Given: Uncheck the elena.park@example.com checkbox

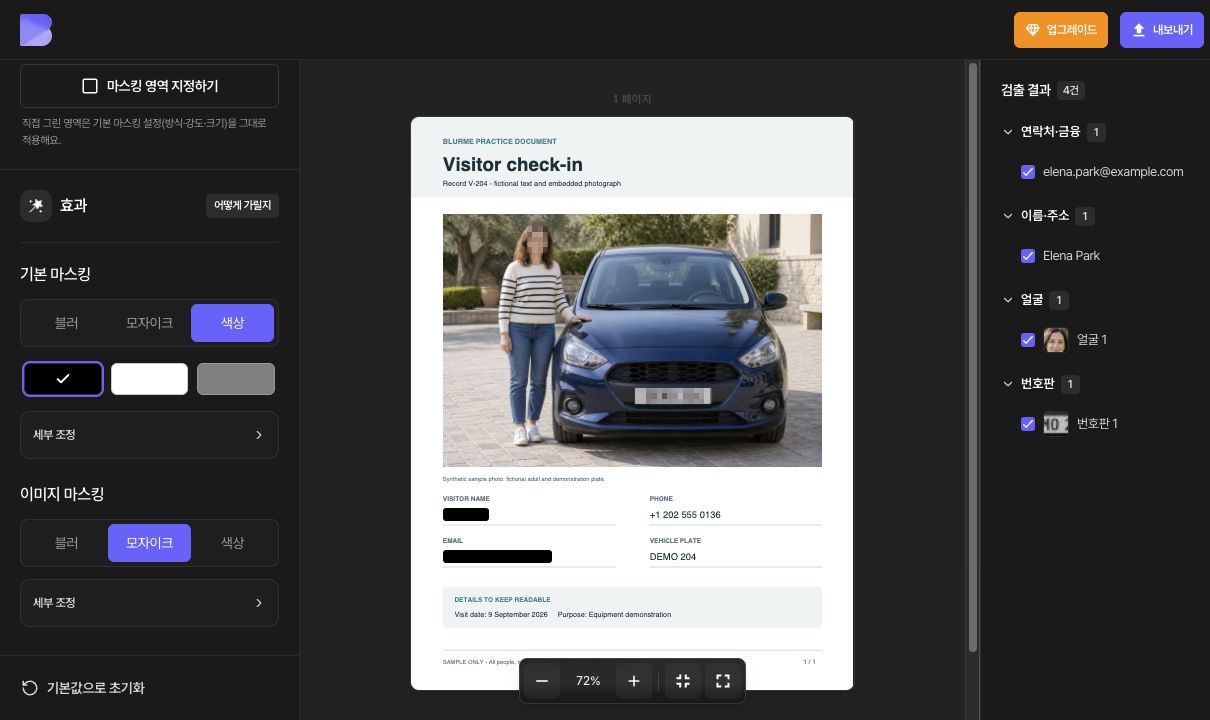Looking at the screenshot, I should [1028, 172].
